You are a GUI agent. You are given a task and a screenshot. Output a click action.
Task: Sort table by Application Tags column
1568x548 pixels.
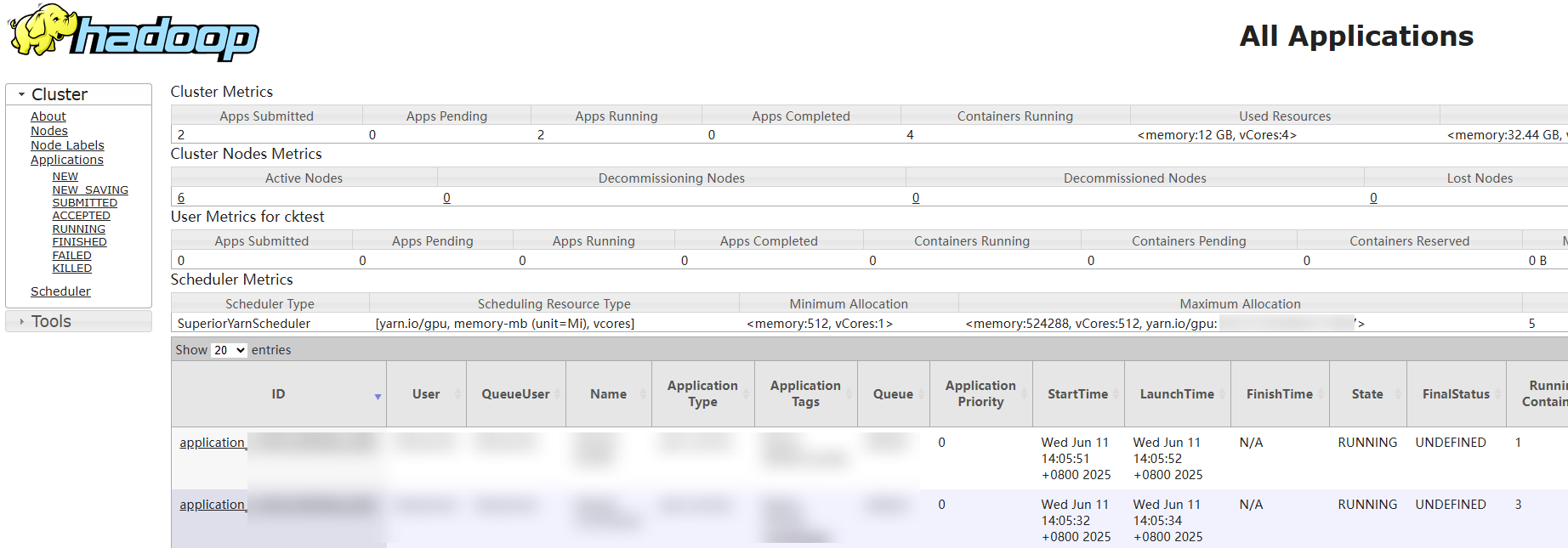[x=805, y=394]
